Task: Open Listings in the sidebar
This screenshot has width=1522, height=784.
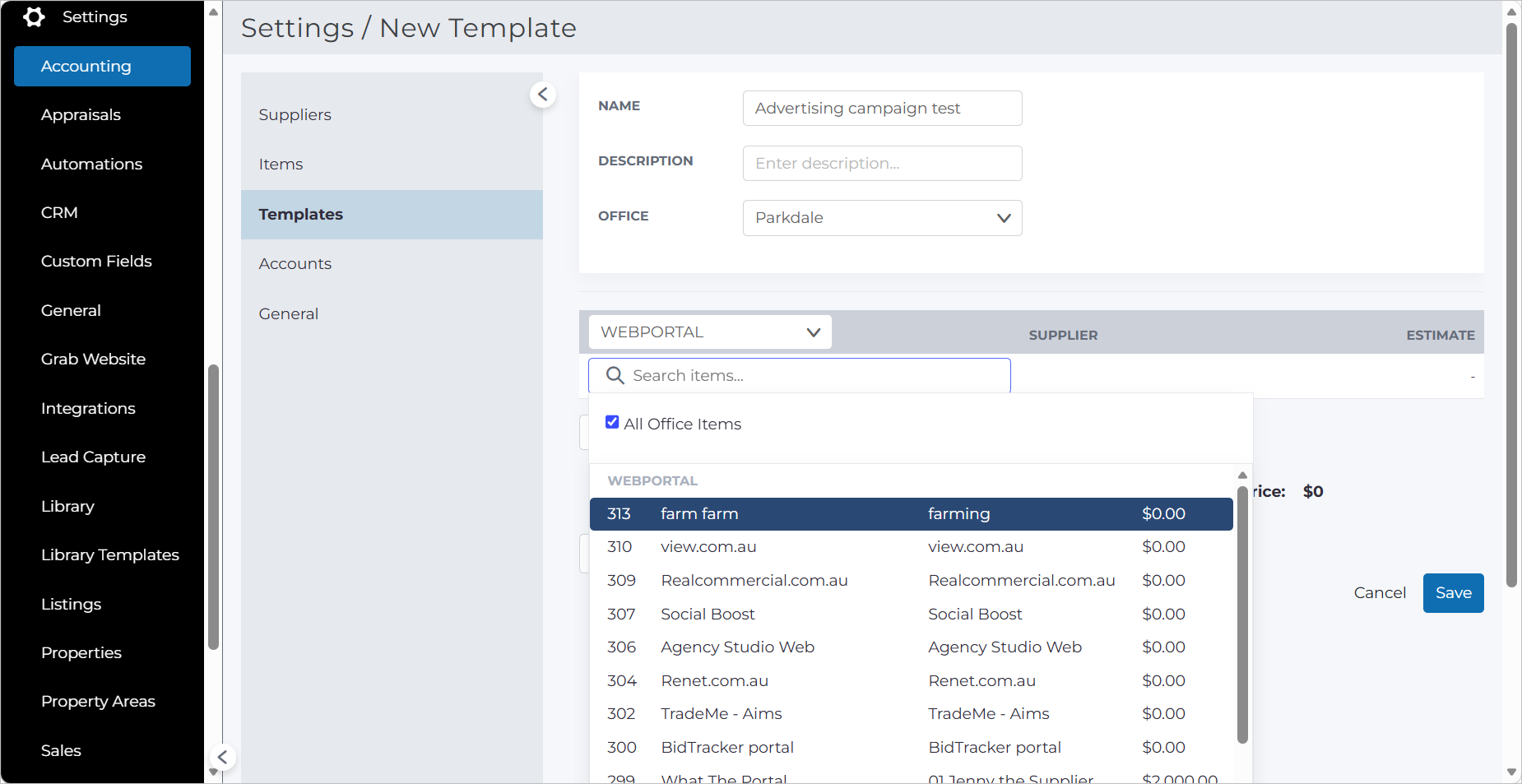Action: 71,604
